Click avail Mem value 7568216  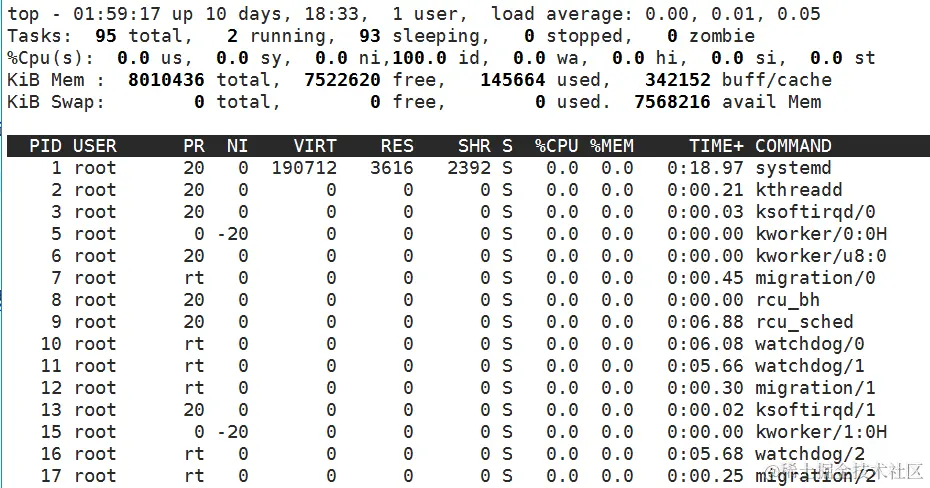click(672, 102)
